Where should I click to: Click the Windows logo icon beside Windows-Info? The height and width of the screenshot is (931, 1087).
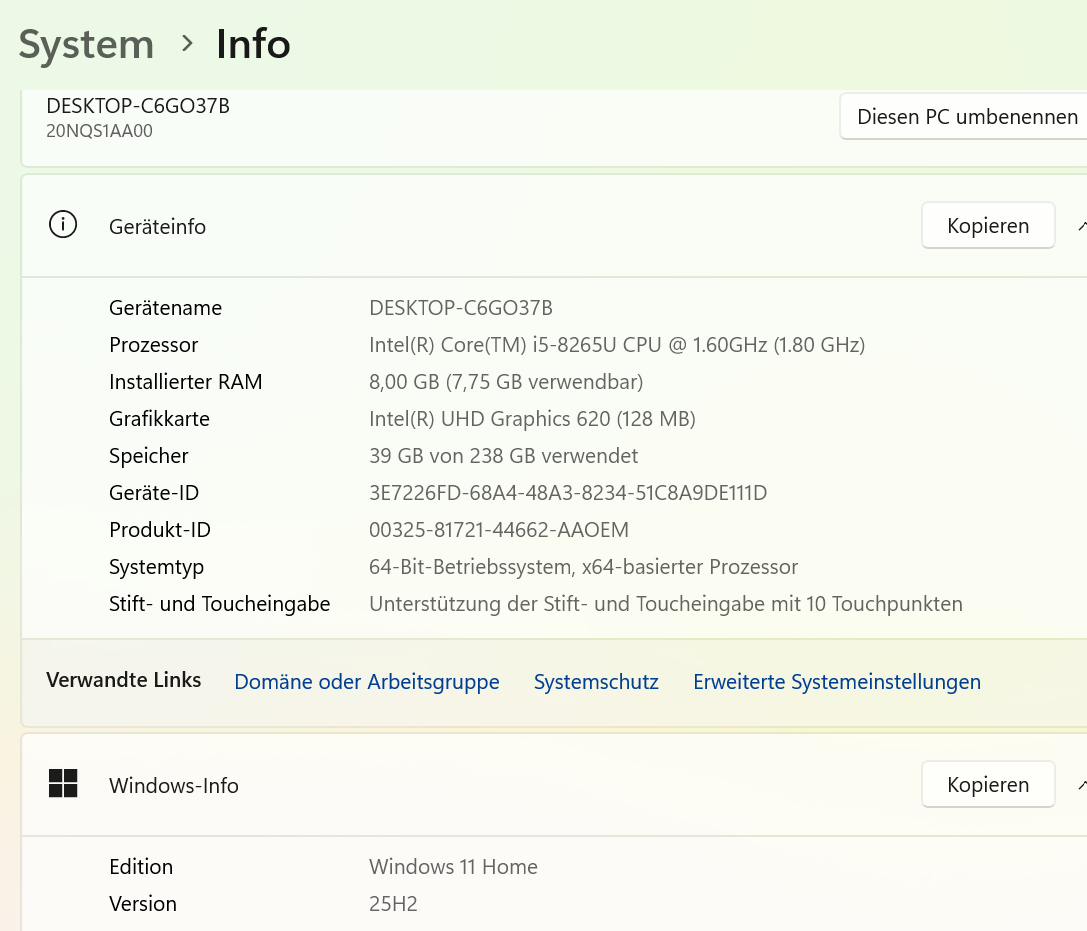point(63,783)
